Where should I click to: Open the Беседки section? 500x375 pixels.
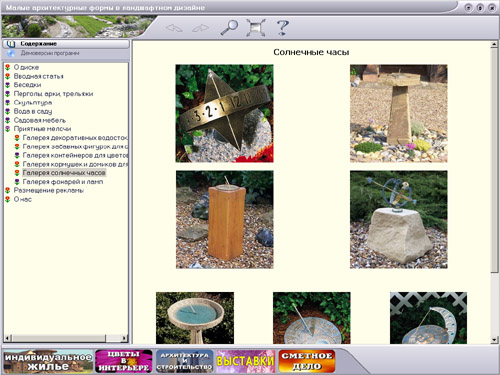pos(28,85)
